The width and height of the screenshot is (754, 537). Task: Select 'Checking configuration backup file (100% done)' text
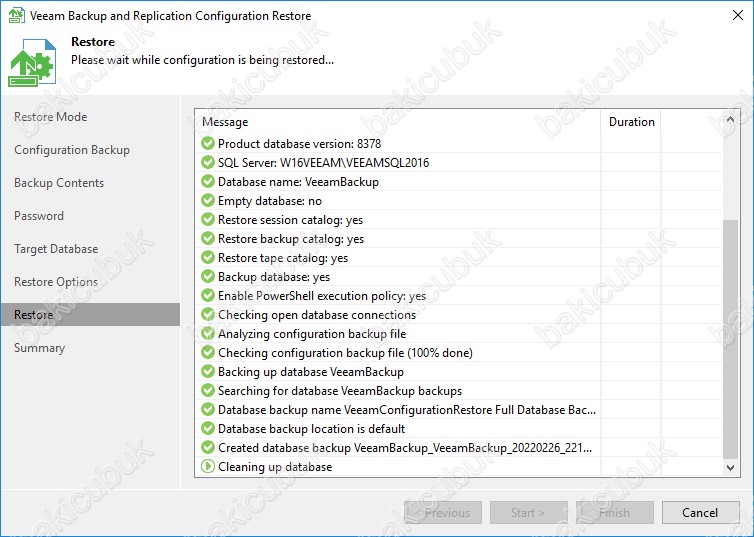[x=345, y=352]
